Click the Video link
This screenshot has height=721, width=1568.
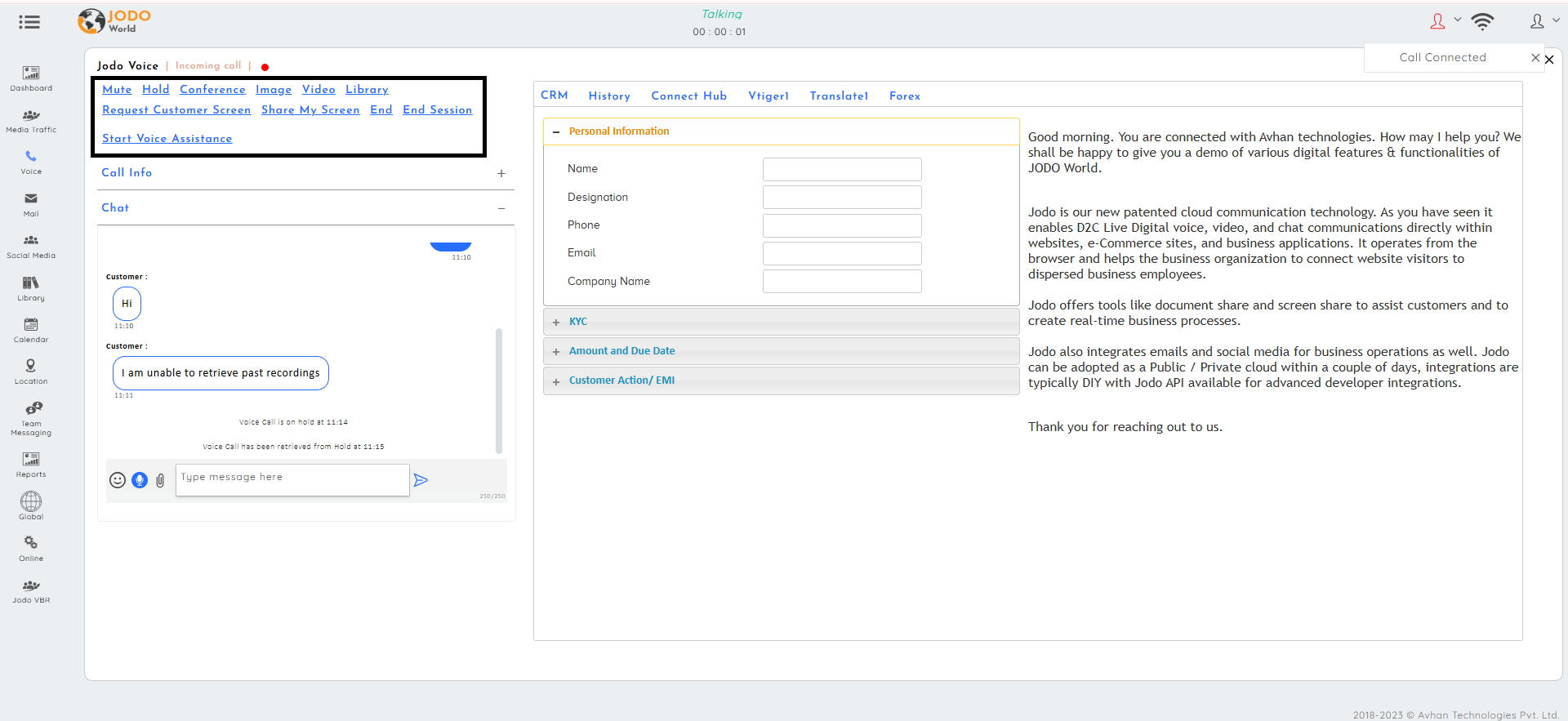(318, 90)
